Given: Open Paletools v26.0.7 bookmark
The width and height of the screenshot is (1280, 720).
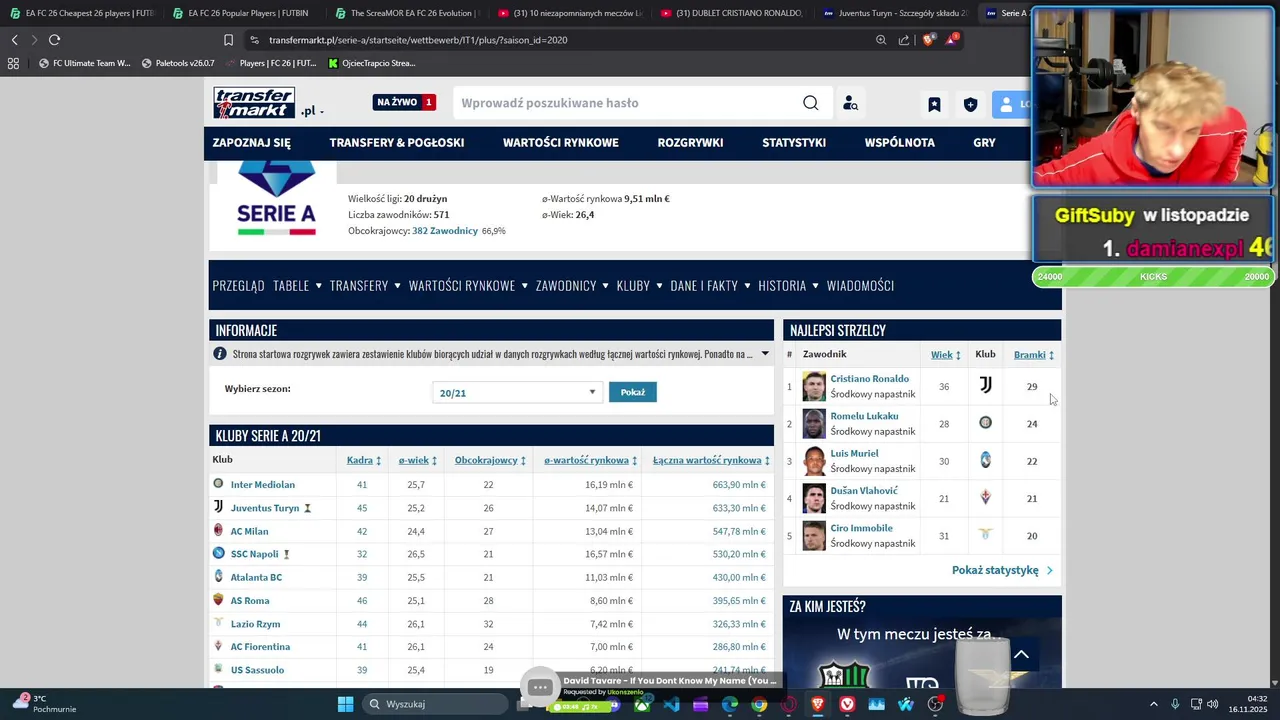Looking at the screenshot, I should [x=178, y=63].
